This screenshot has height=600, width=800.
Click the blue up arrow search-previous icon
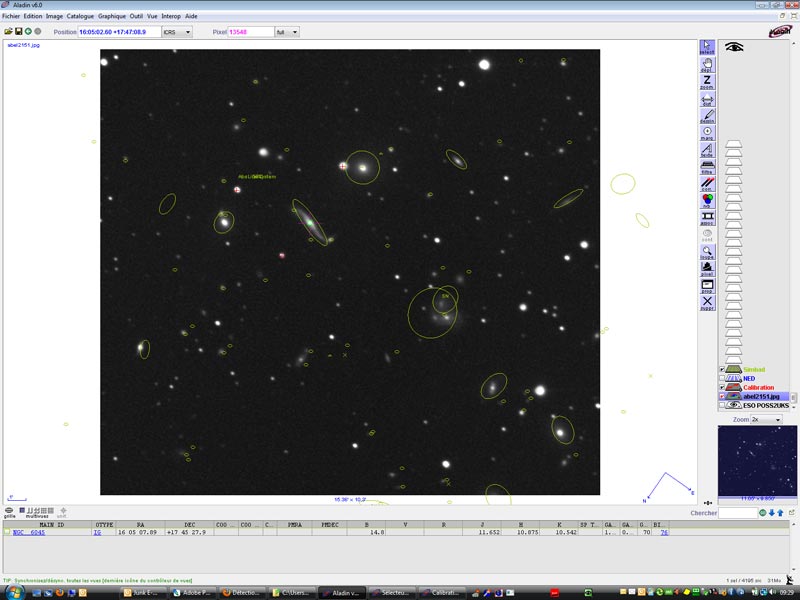[x=780, y=513]
